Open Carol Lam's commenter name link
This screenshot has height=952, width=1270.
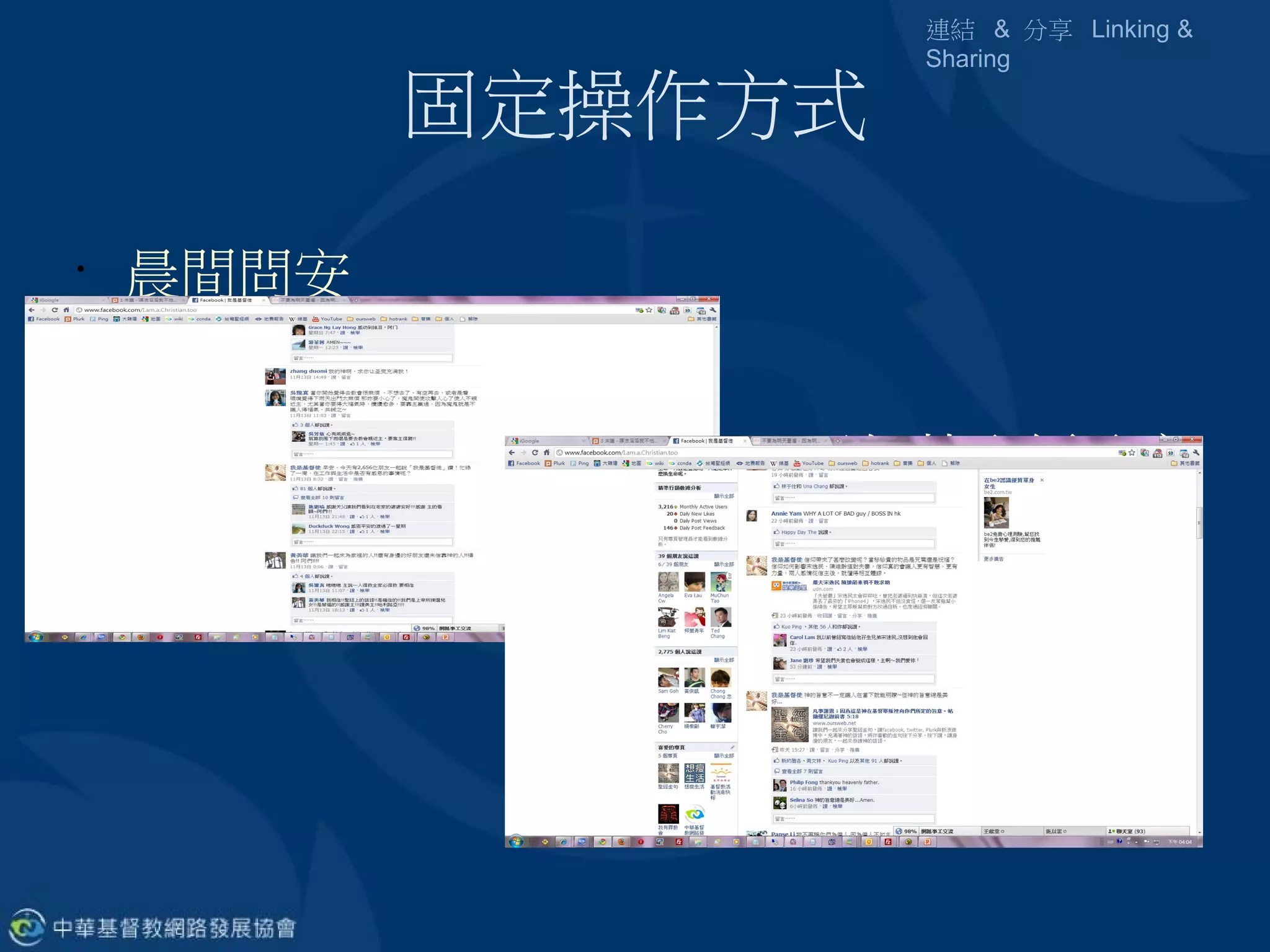tap(802, 637)
